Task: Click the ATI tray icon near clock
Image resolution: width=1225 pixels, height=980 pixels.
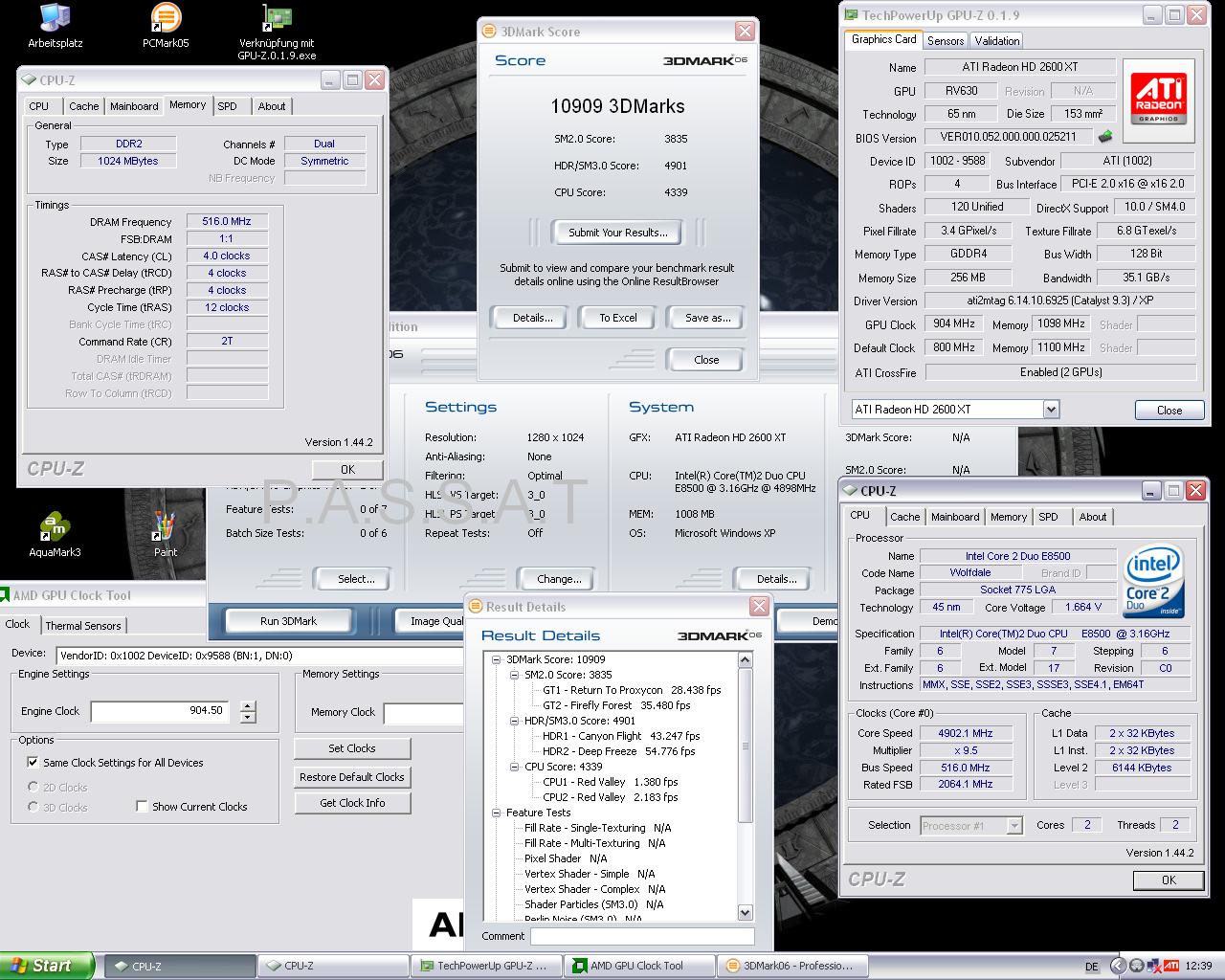Action: [x=1173, y=965]
